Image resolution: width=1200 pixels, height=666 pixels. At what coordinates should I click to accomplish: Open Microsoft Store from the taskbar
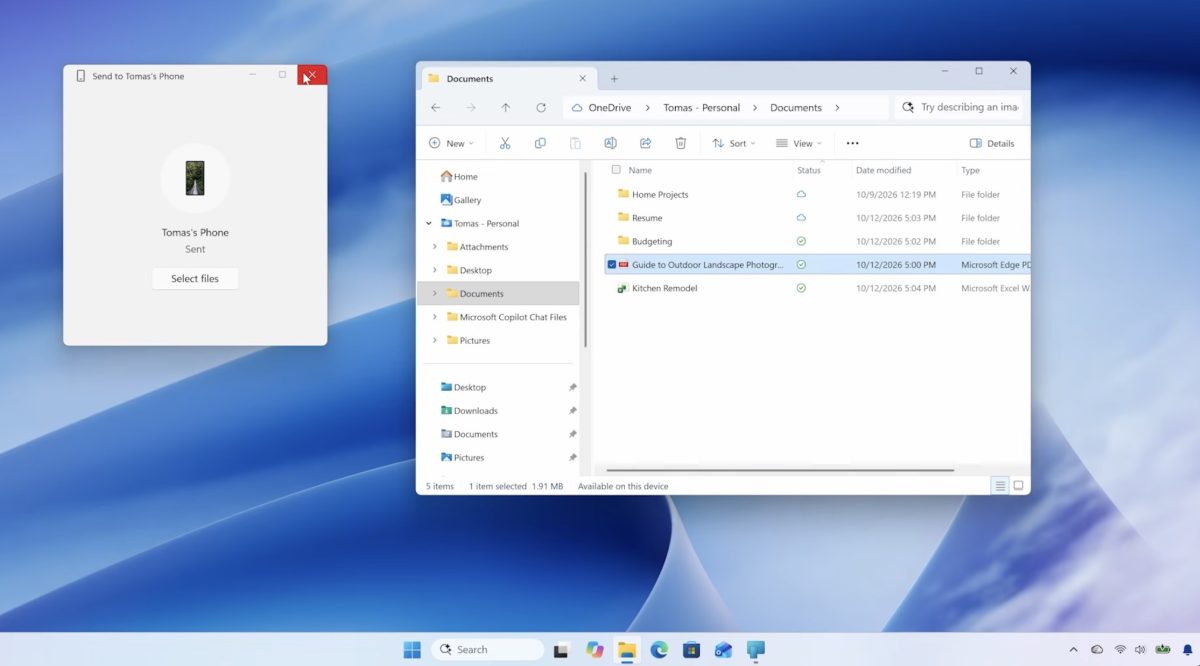coord(691,649)
